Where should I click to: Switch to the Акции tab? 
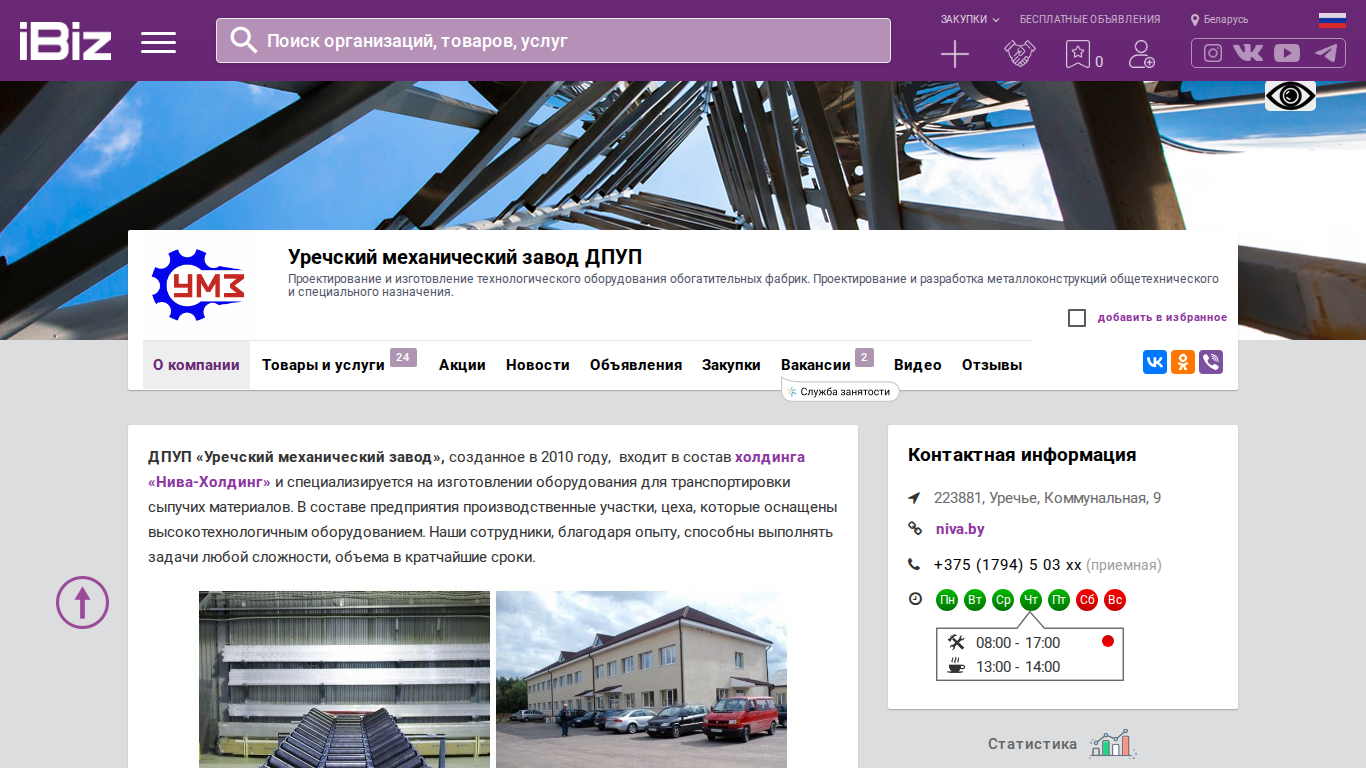(x=462, y=365)
